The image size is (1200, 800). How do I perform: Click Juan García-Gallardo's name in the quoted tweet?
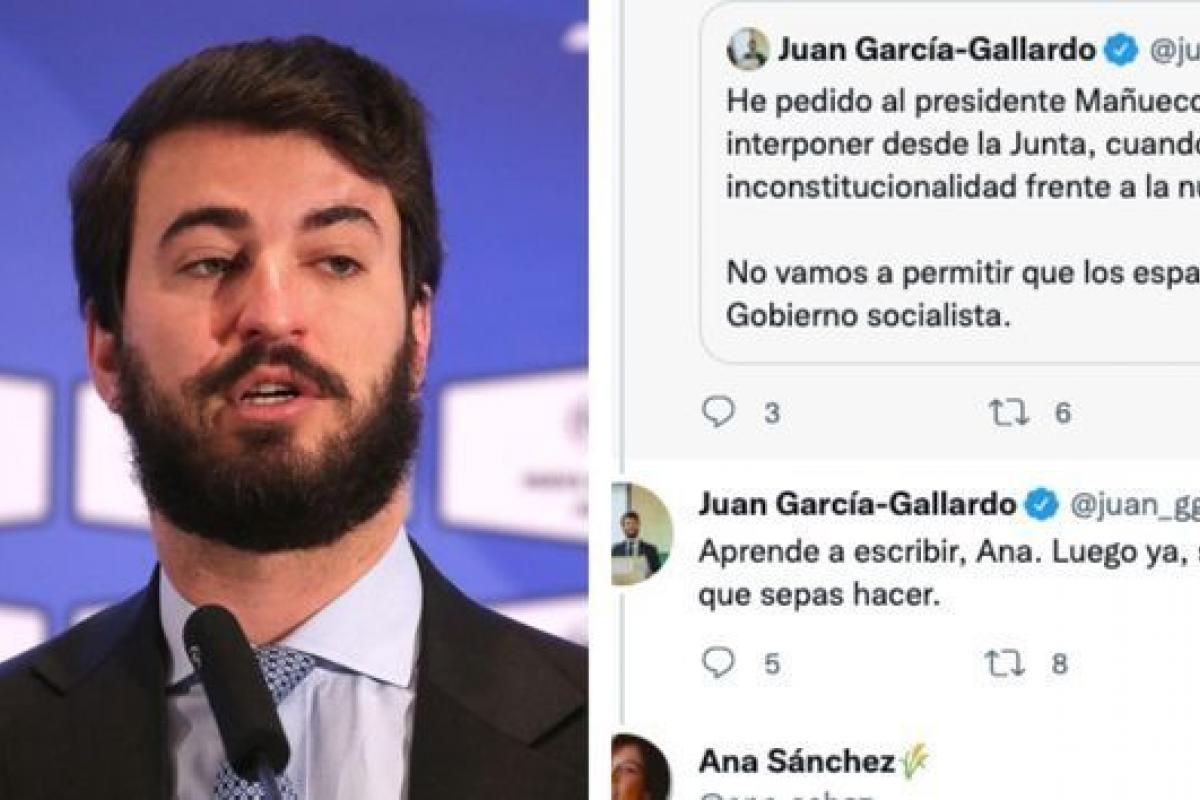point(937,50)
